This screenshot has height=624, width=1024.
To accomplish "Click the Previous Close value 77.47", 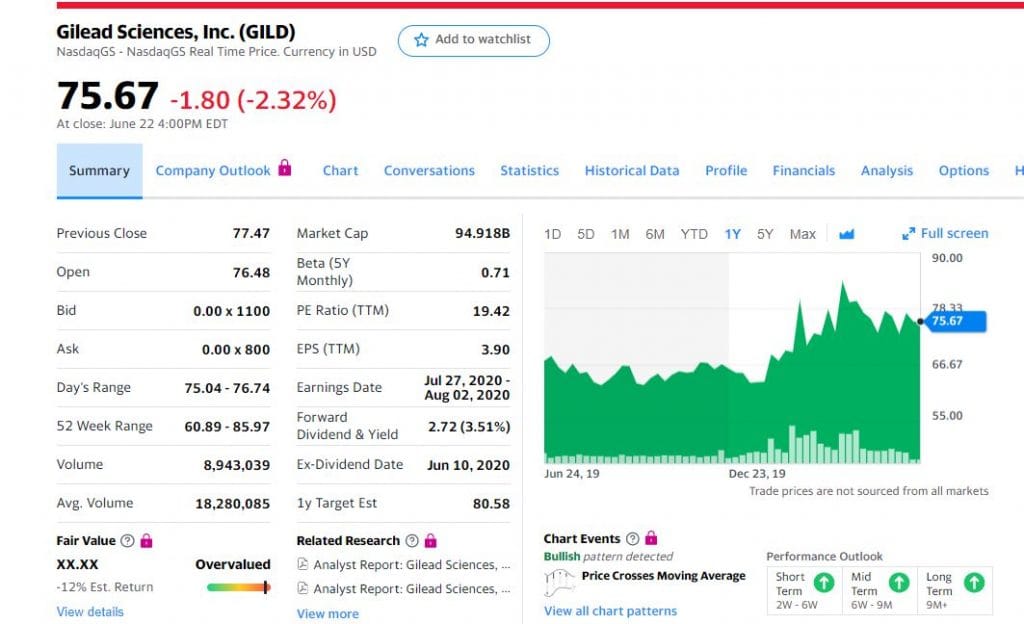I will pos(251,233).
